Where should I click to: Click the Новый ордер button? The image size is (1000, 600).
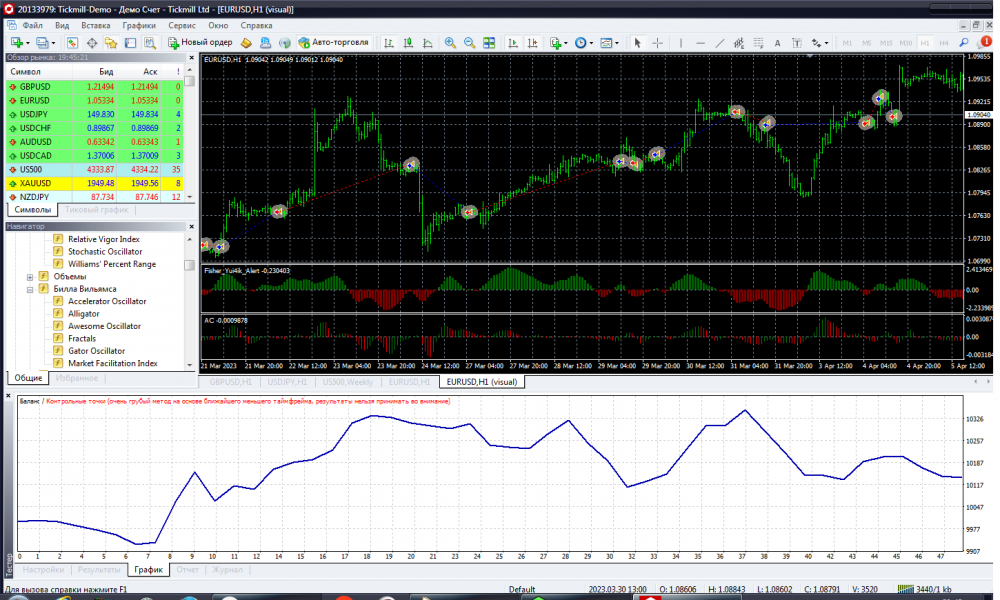coord(201,43)
